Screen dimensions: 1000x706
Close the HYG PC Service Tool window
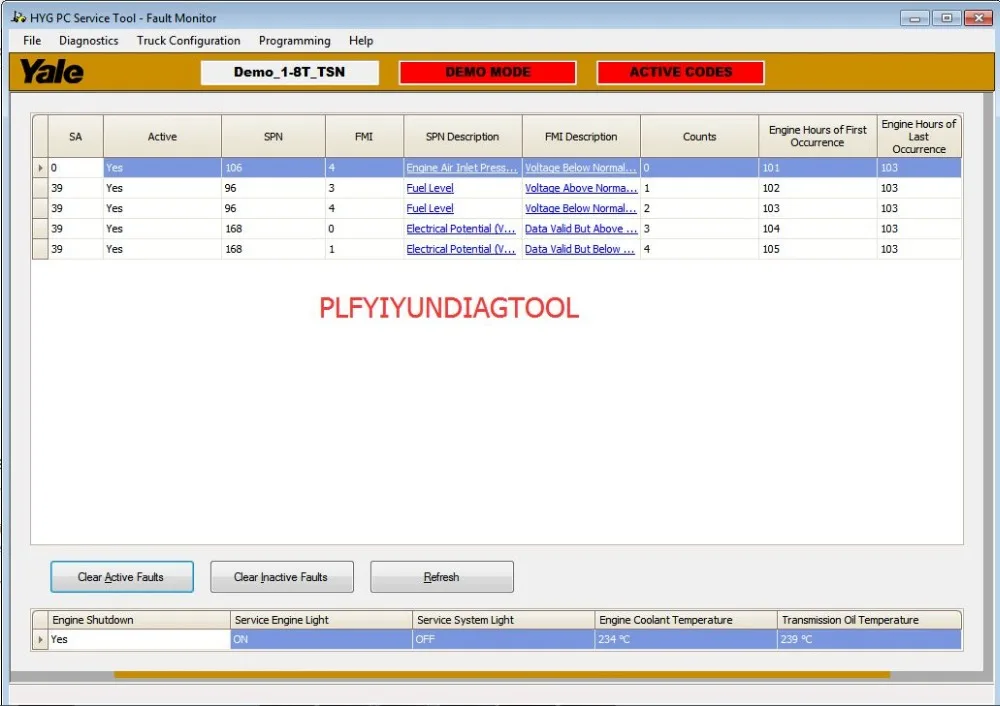click(978, 18)
